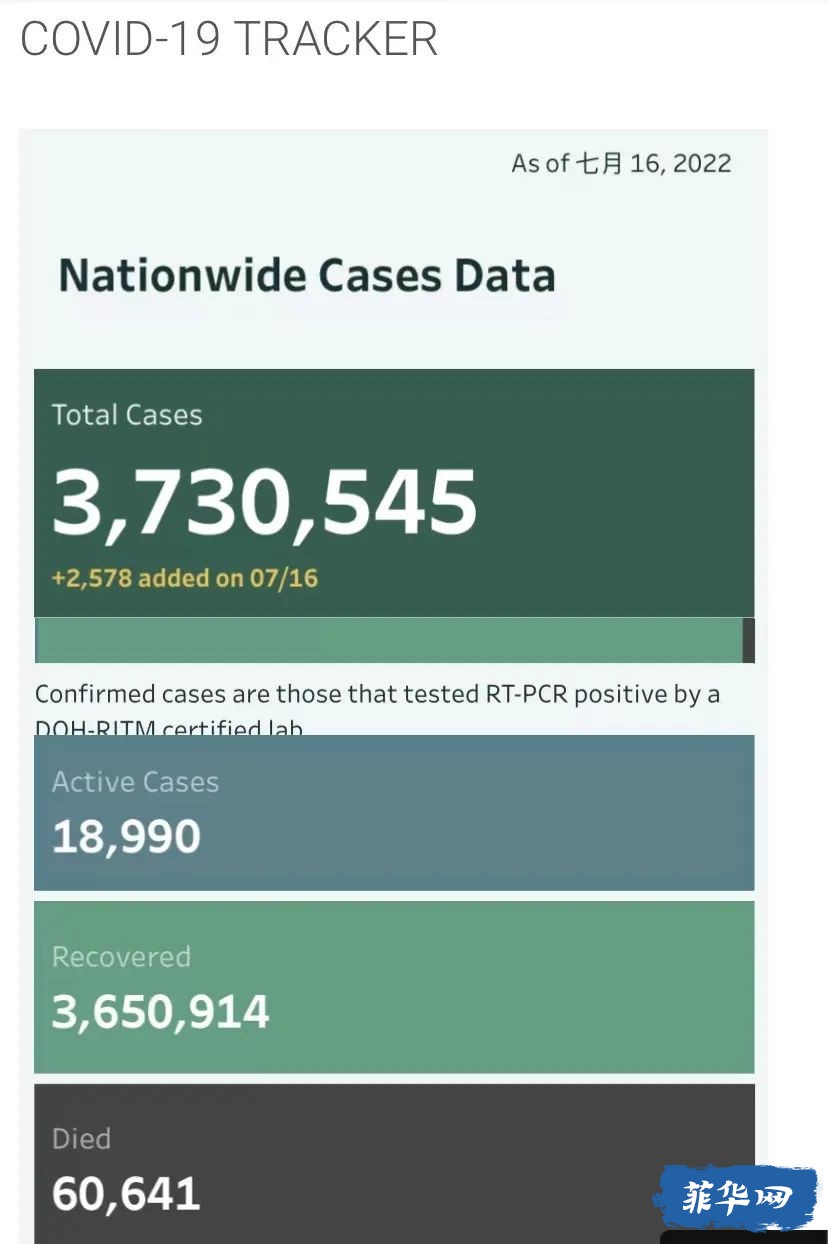Click the light green bar under Total Cases
The image size is (828, 1244).
(x=389, y=640)
